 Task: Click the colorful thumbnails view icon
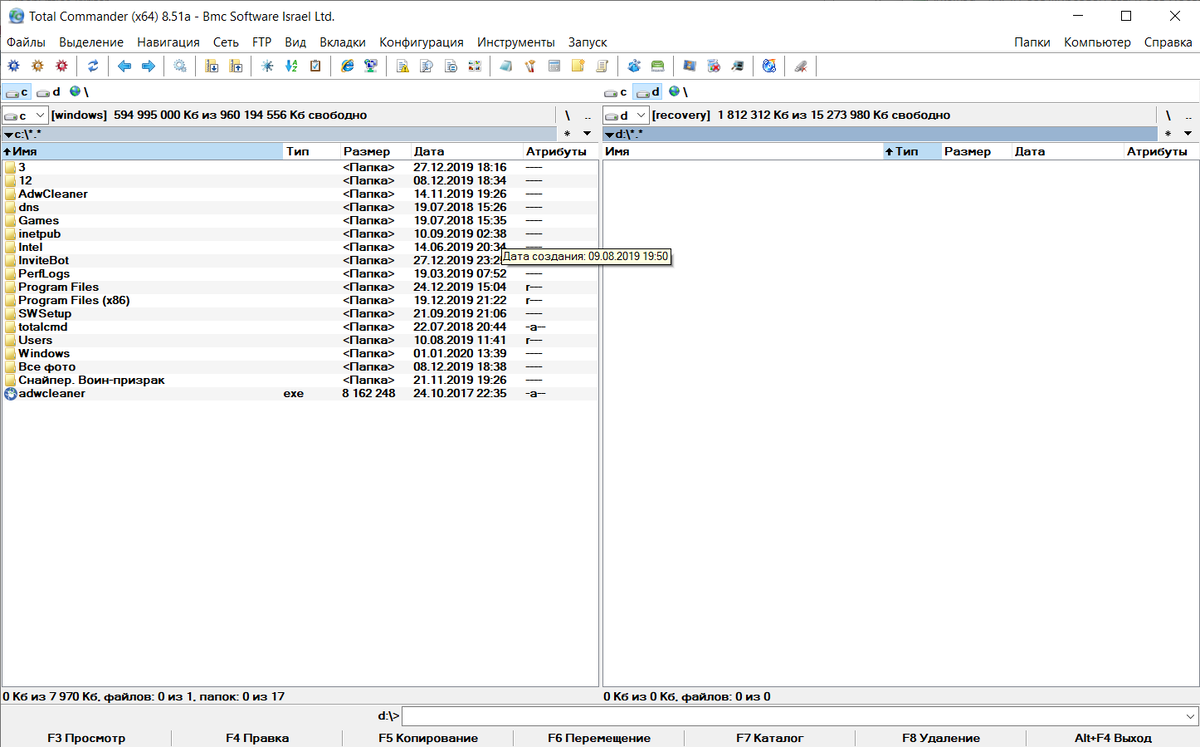click(x=474, y=66)
